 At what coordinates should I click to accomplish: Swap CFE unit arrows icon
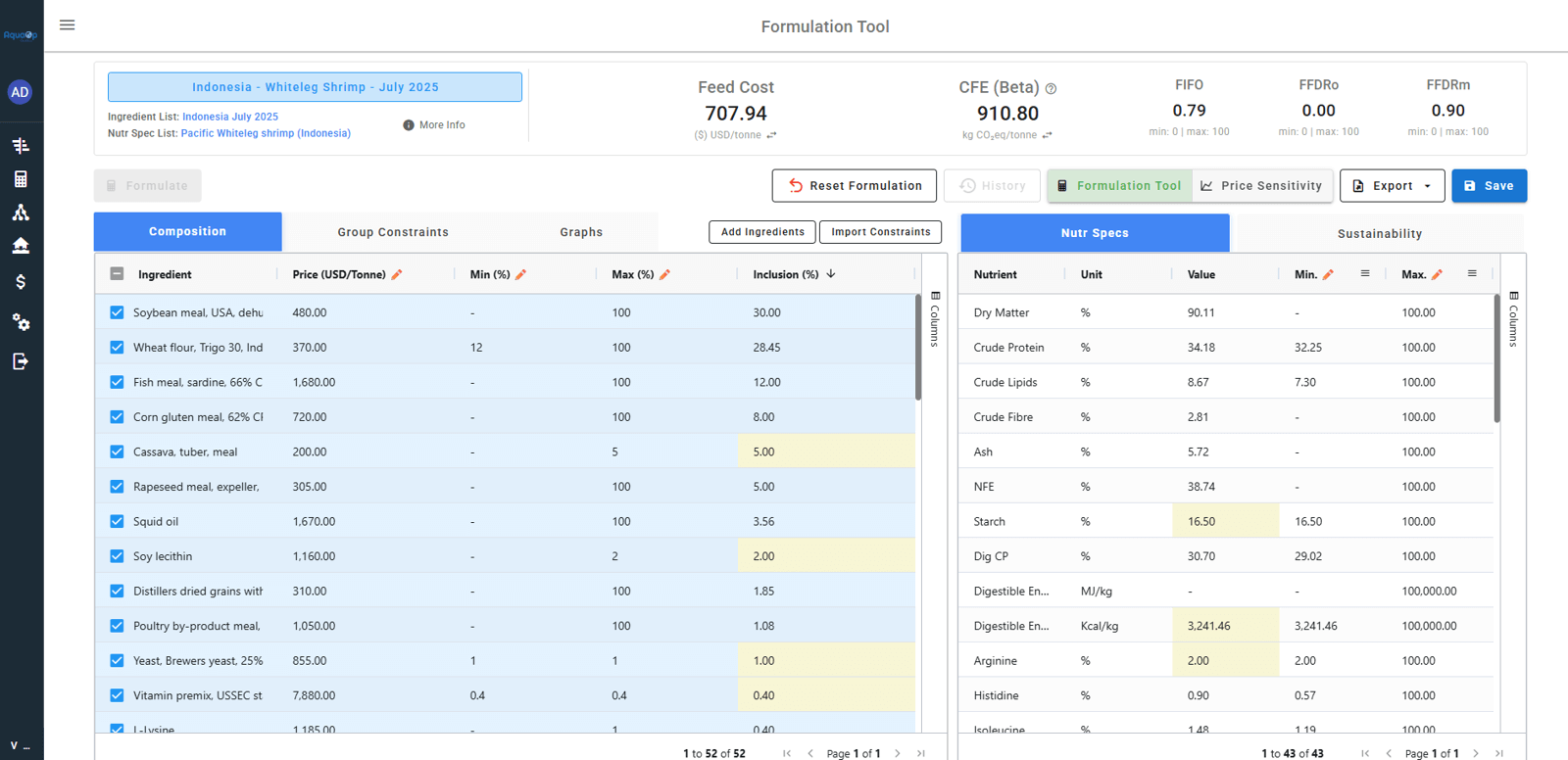point(1048,135)
